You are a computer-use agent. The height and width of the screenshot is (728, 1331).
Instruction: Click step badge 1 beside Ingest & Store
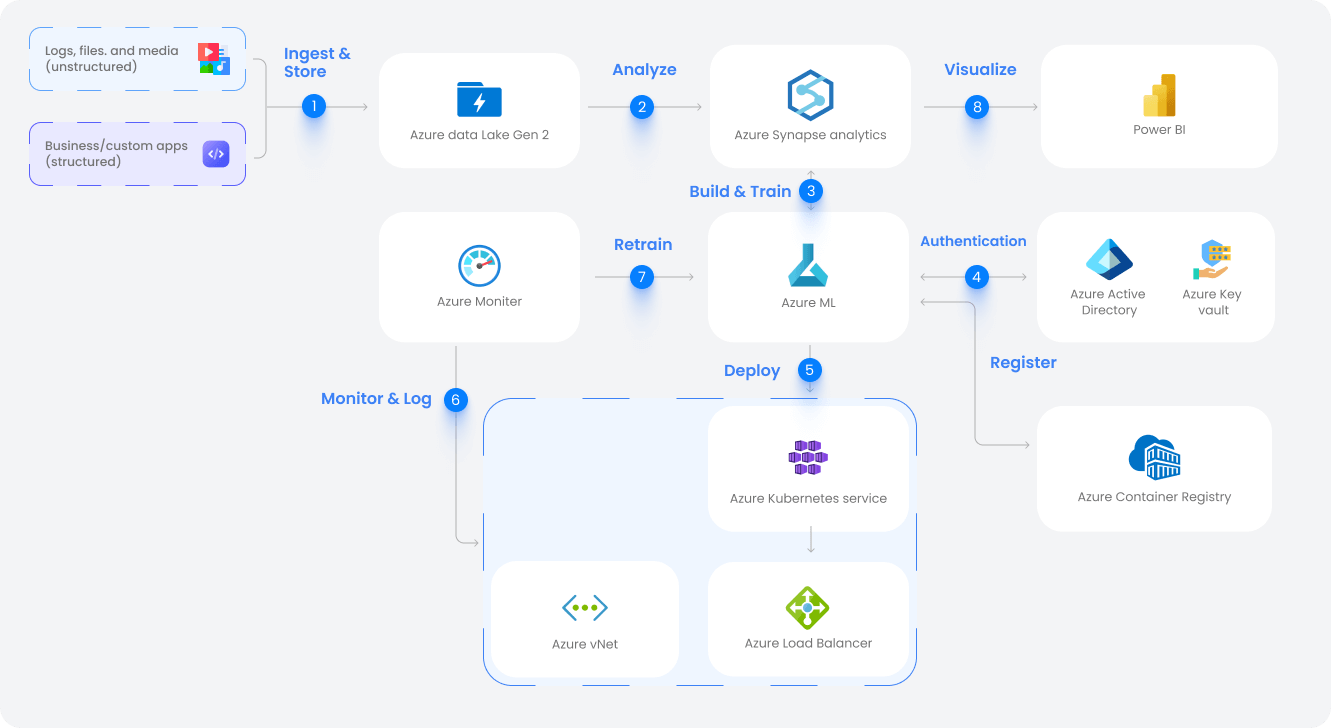click(314, 105)
